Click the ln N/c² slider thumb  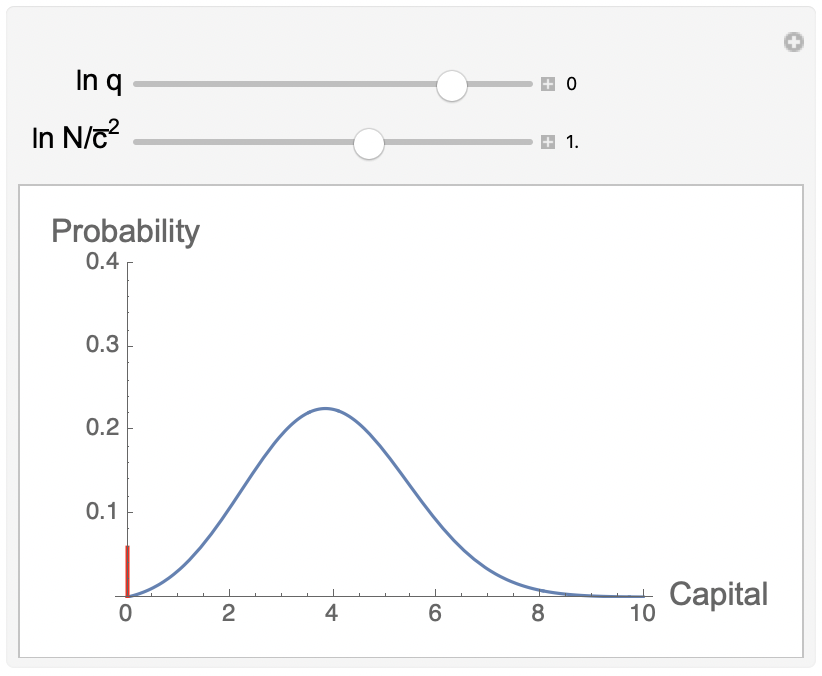tap(370, 144)
